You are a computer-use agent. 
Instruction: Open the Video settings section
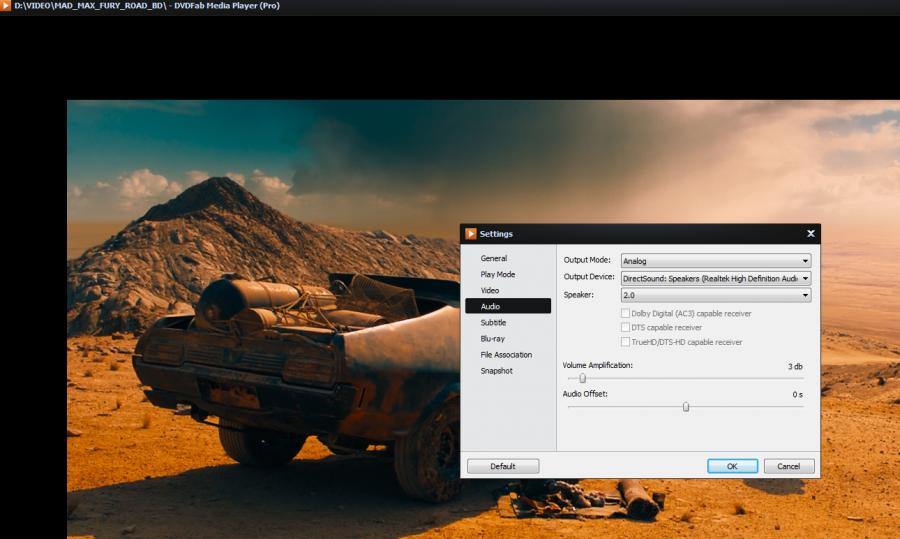(x=508, y=290)
